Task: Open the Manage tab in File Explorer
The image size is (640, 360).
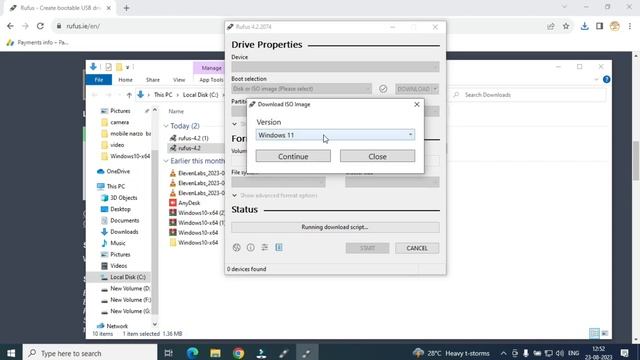Action: point(211,68)
